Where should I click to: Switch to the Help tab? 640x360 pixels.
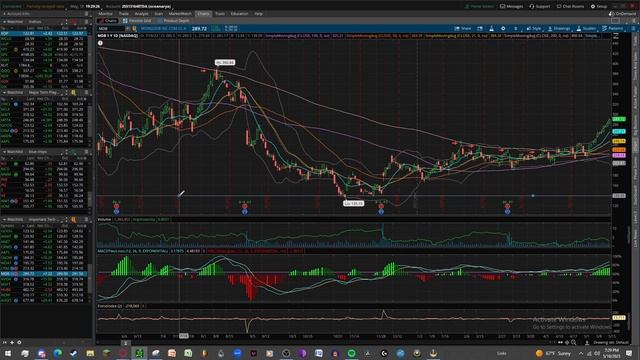coord(258,13)
